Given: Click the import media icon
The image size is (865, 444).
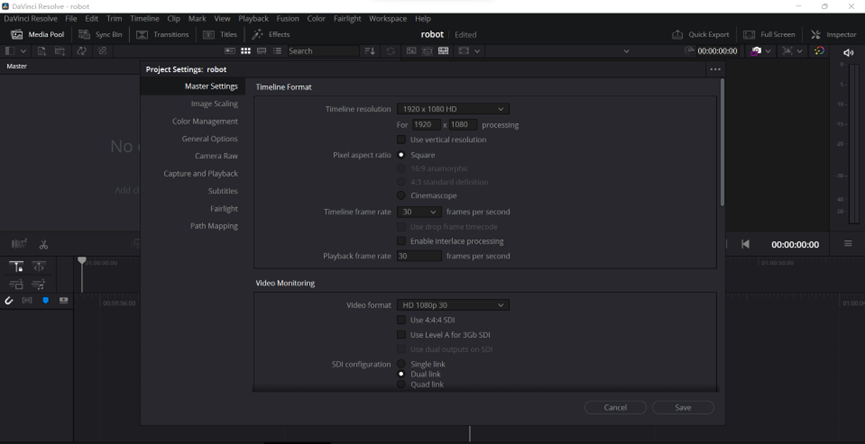Looking at the screenshot, I should tap(41, 51).
